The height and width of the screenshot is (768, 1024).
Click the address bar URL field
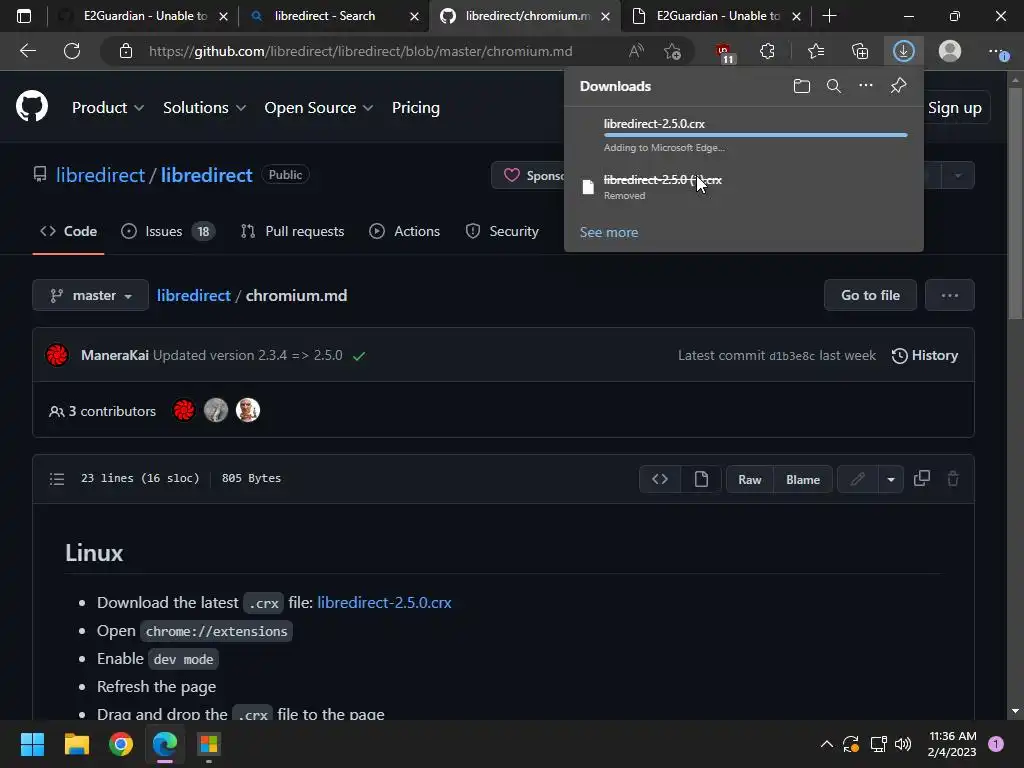point(360,51)
